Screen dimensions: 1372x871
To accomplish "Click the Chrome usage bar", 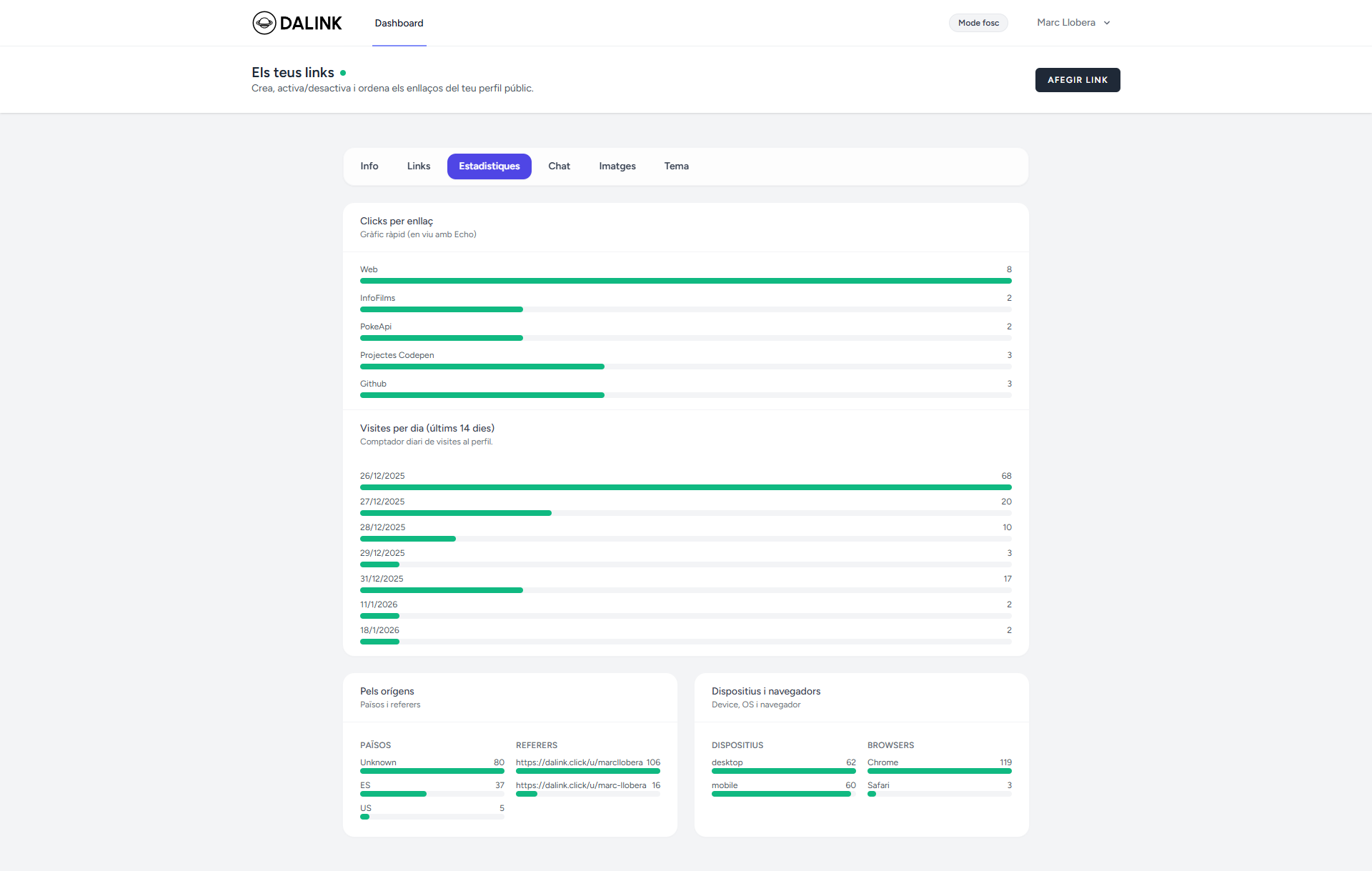I will [x=939, y=771].
